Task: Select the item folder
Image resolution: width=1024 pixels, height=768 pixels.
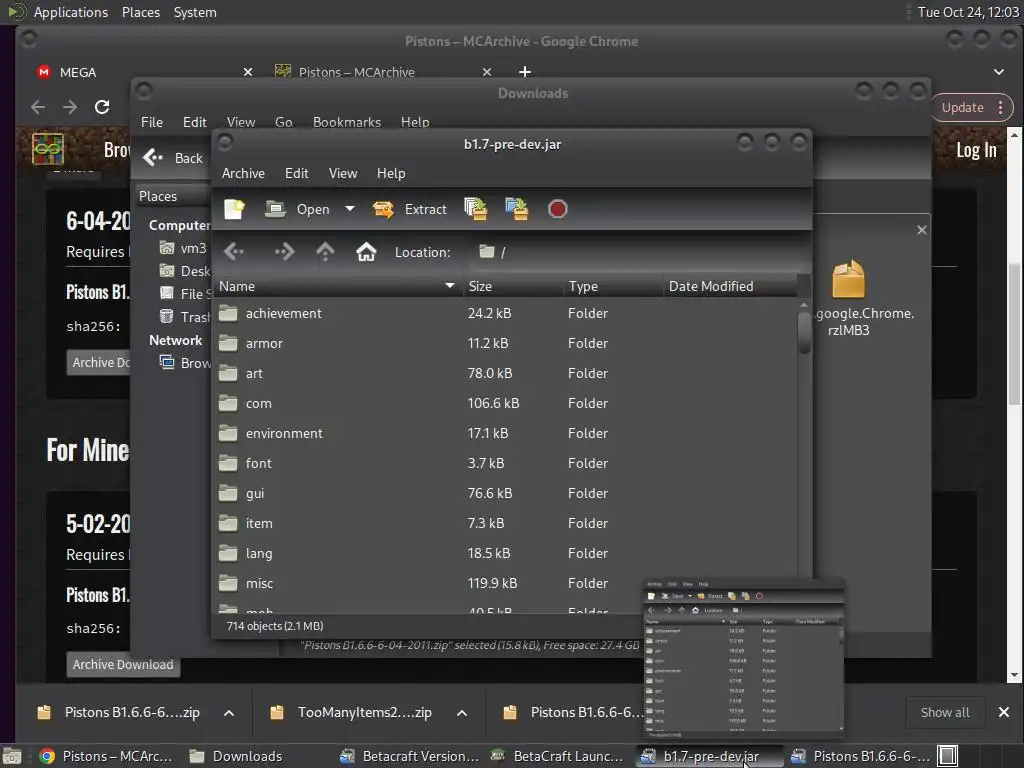Action: click(x=505, y=524)
